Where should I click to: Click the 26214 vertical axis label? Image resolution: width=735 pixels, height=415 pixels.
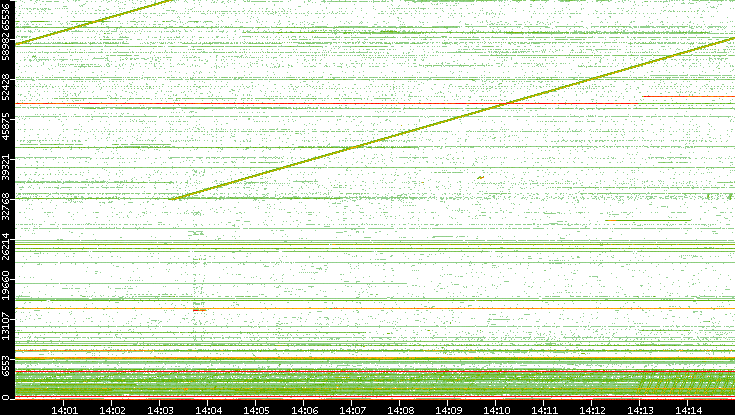[6, 246]
